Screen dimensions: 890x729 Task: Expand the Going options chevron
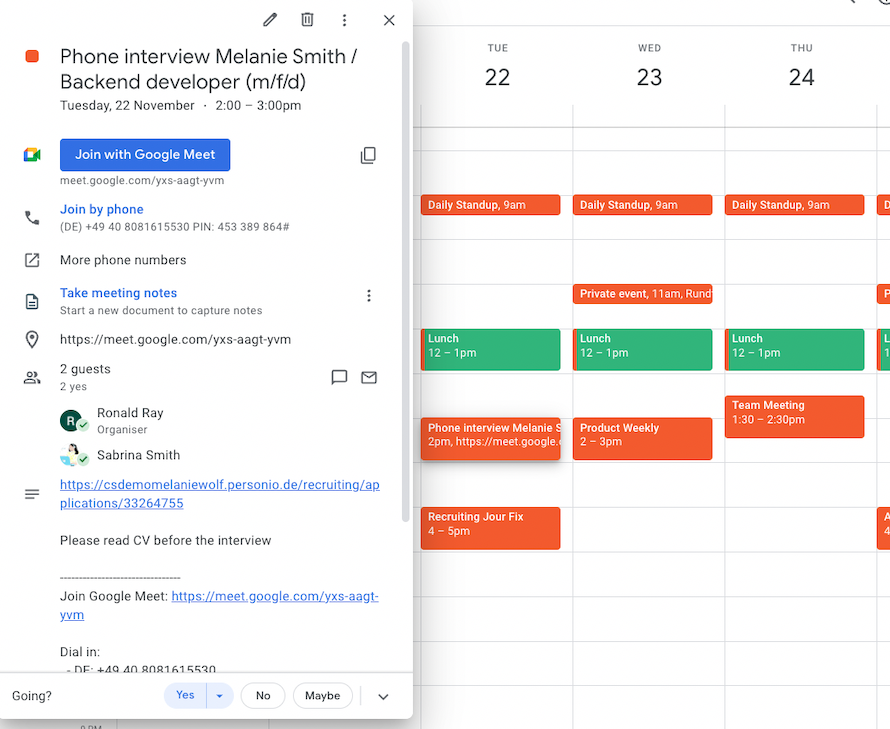click(x=383, y=697)
